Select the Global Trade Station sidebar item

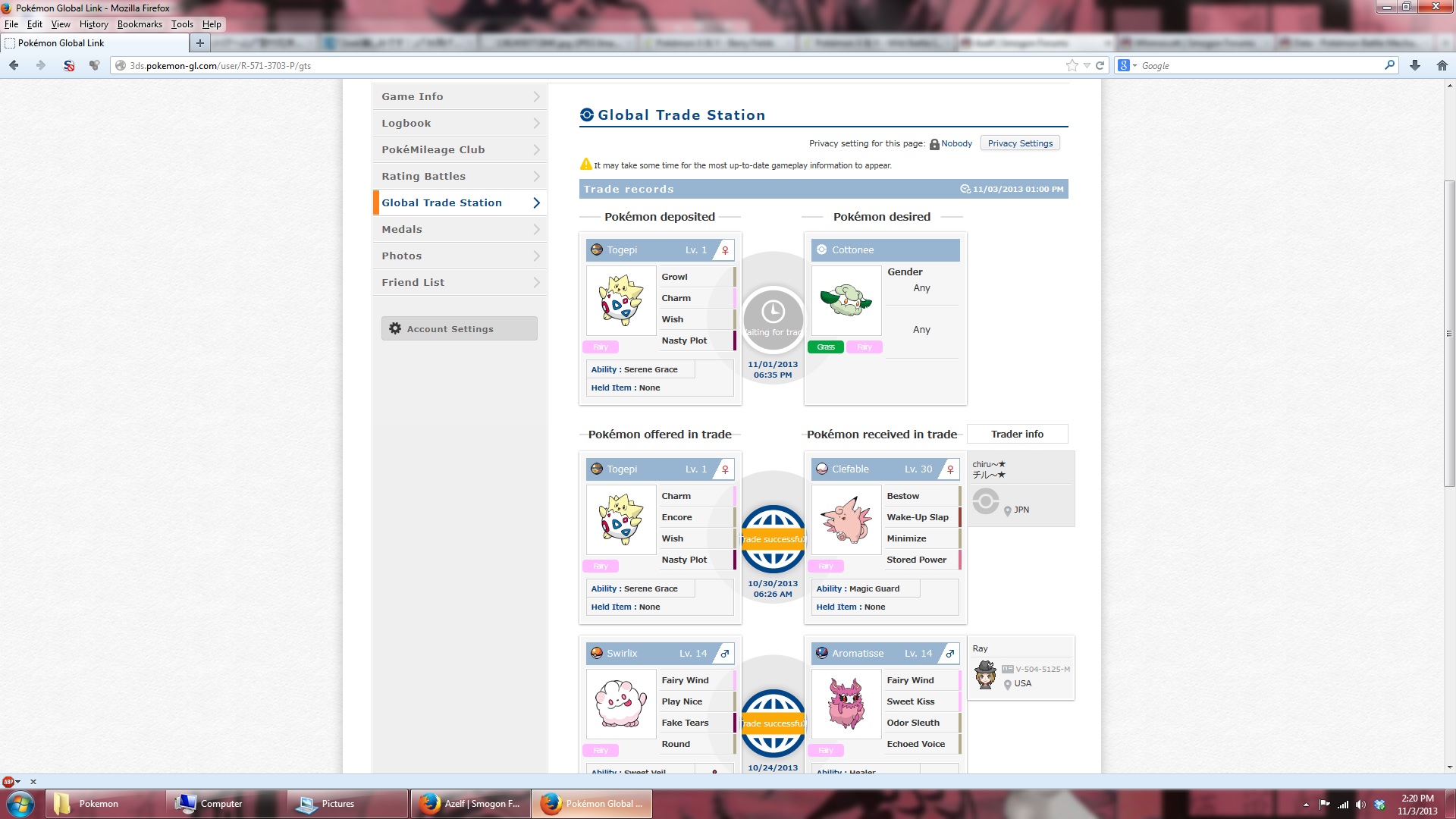click(460, 203)
